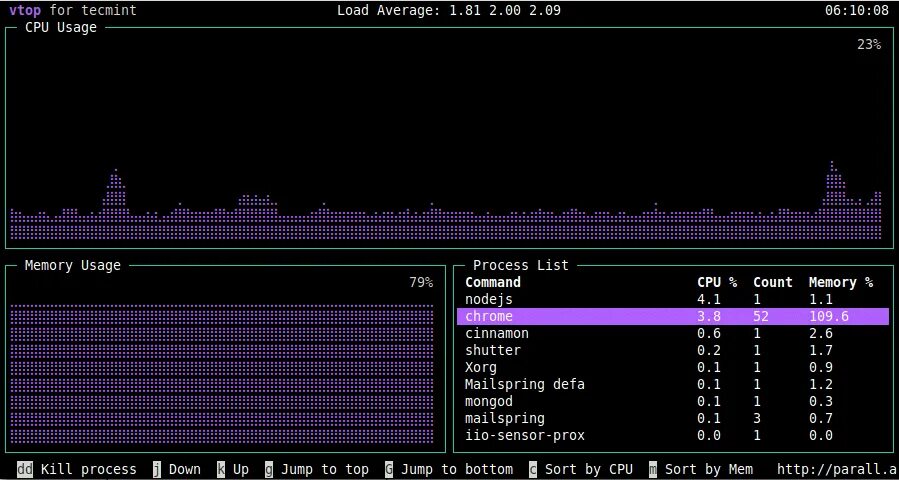Select the highlighted chrome process row

(673, 316)
